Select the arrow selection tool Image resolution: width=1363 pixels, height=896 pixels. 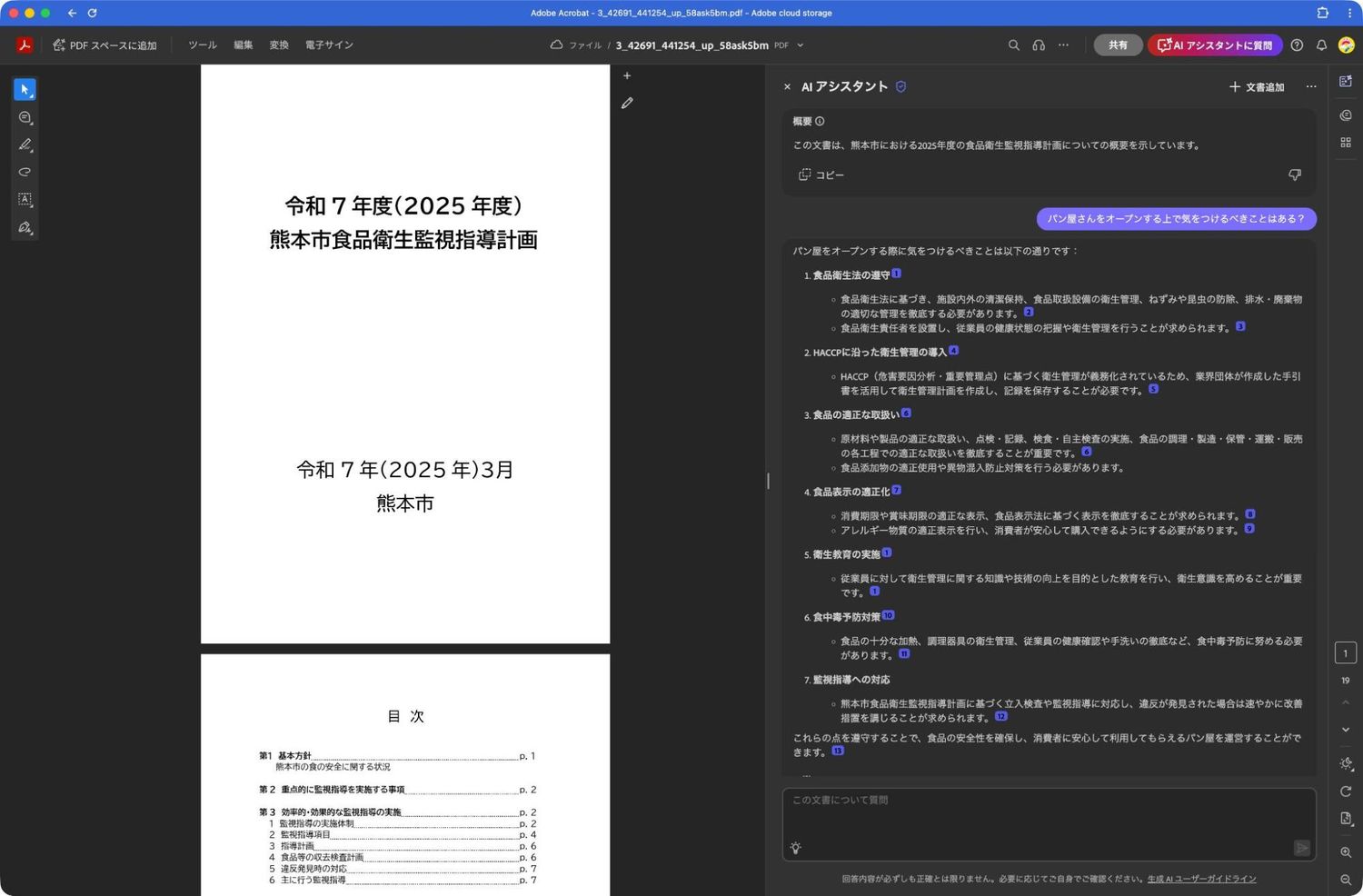point(25,89)
